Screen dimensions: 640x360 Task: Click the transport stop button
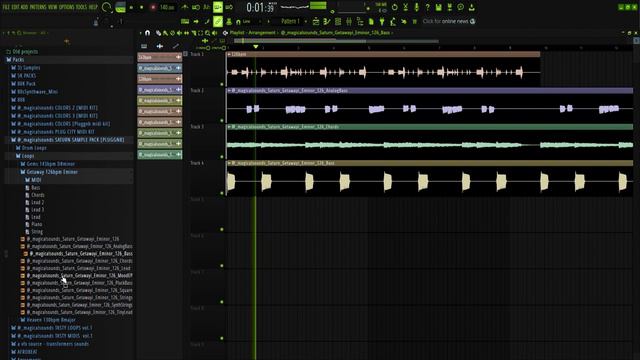click(x=142, y=7)
